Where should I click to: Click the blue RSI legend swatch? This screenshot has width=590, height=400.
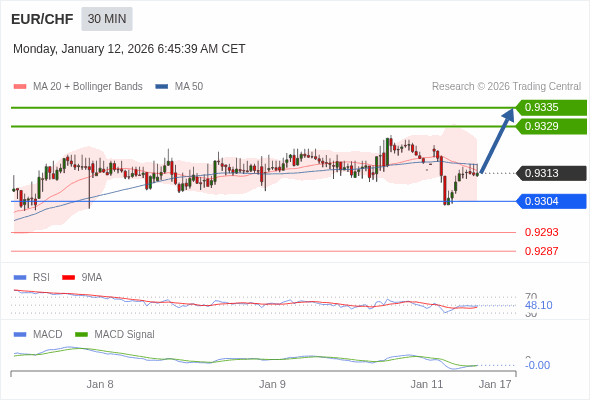(20, 278)
